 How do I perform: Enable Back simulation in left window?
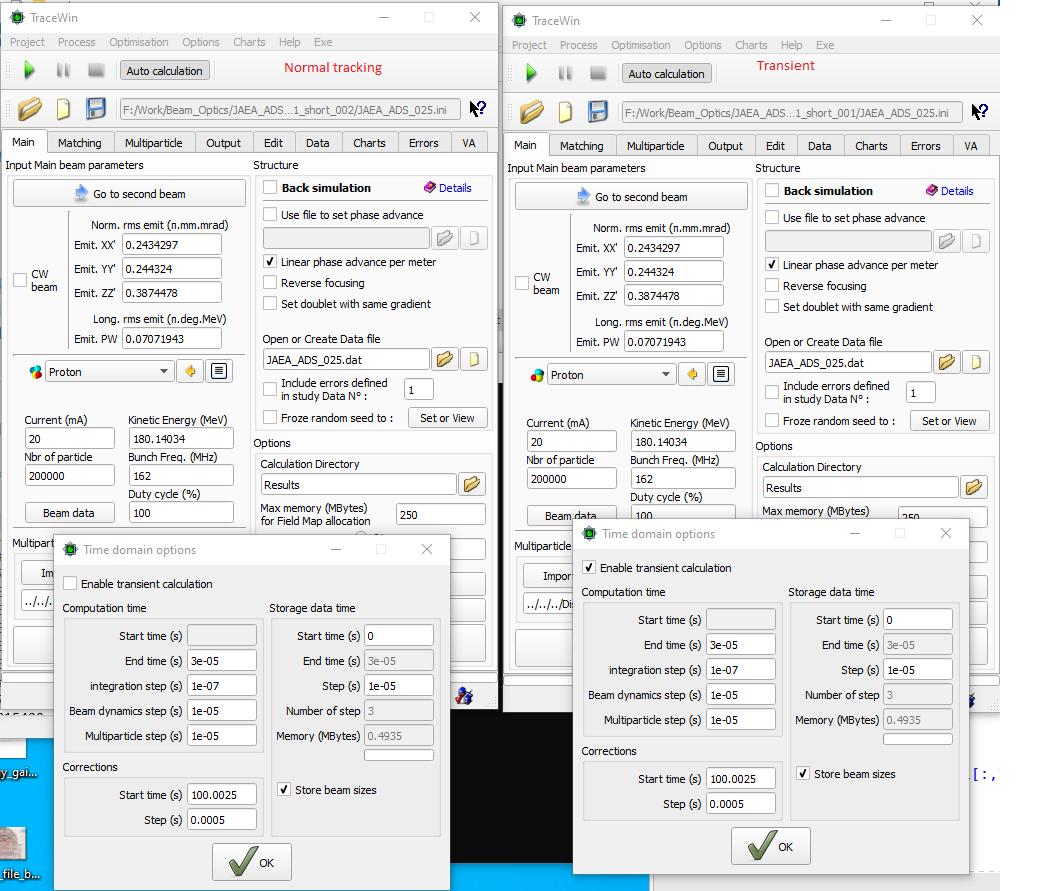click(x=270, y=187)
